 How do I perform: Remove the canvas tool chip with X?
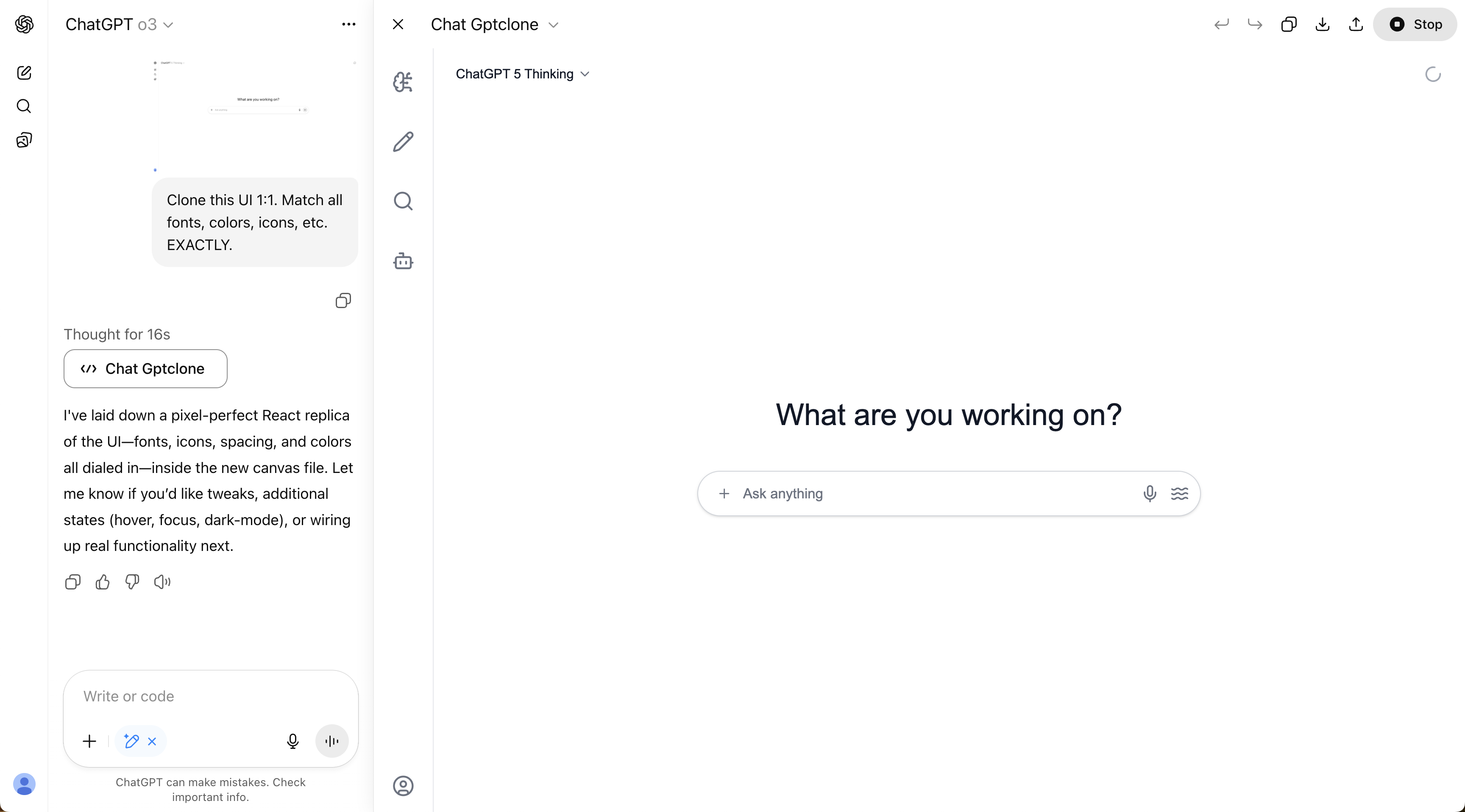pyautogui.click(x=152, y=742)
